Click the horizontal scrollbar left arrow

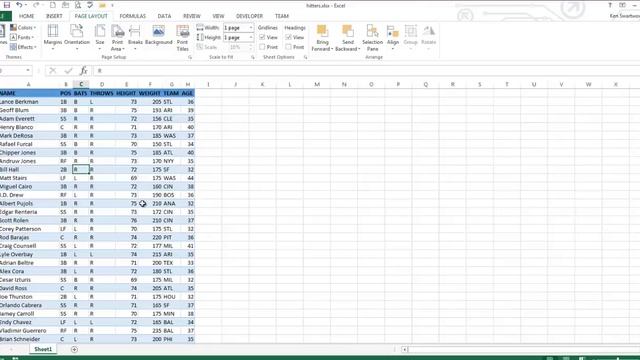404,349
